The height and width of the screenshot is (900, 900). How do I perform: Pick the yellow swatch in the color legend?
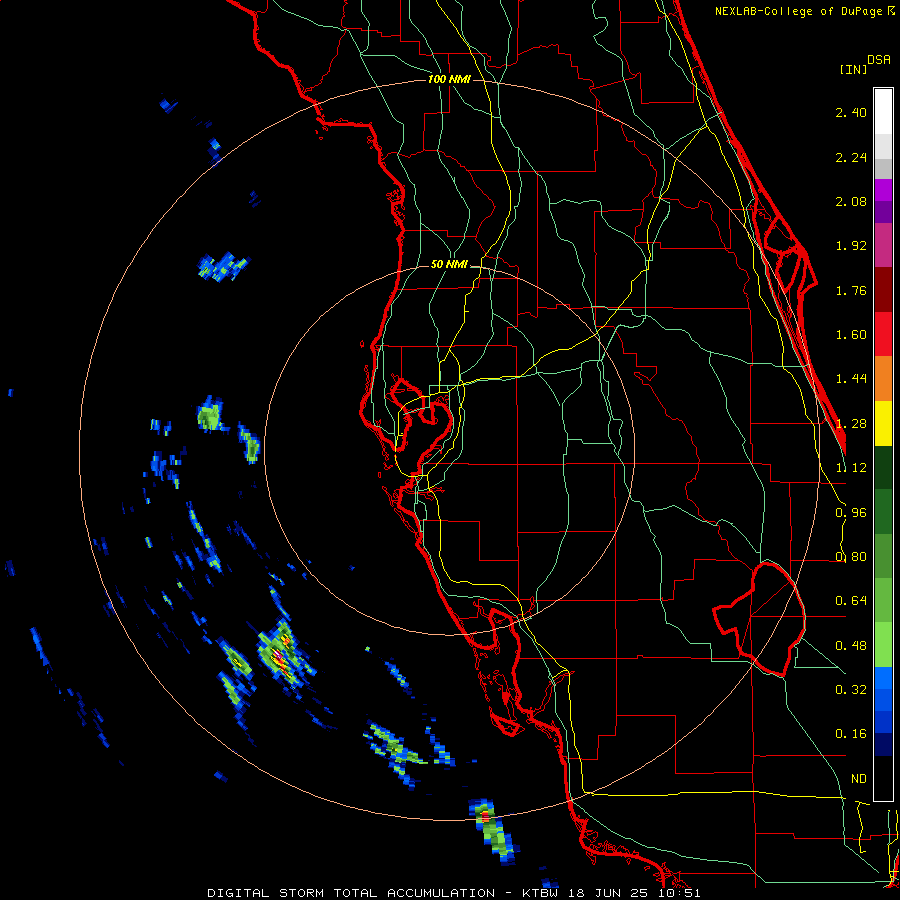click(883, 423)
